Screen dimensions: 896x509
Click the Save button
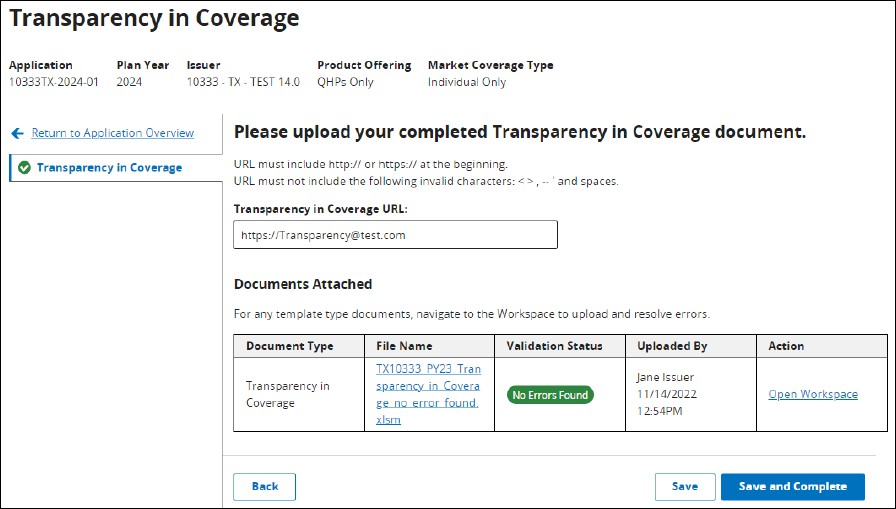click(684, 487)
